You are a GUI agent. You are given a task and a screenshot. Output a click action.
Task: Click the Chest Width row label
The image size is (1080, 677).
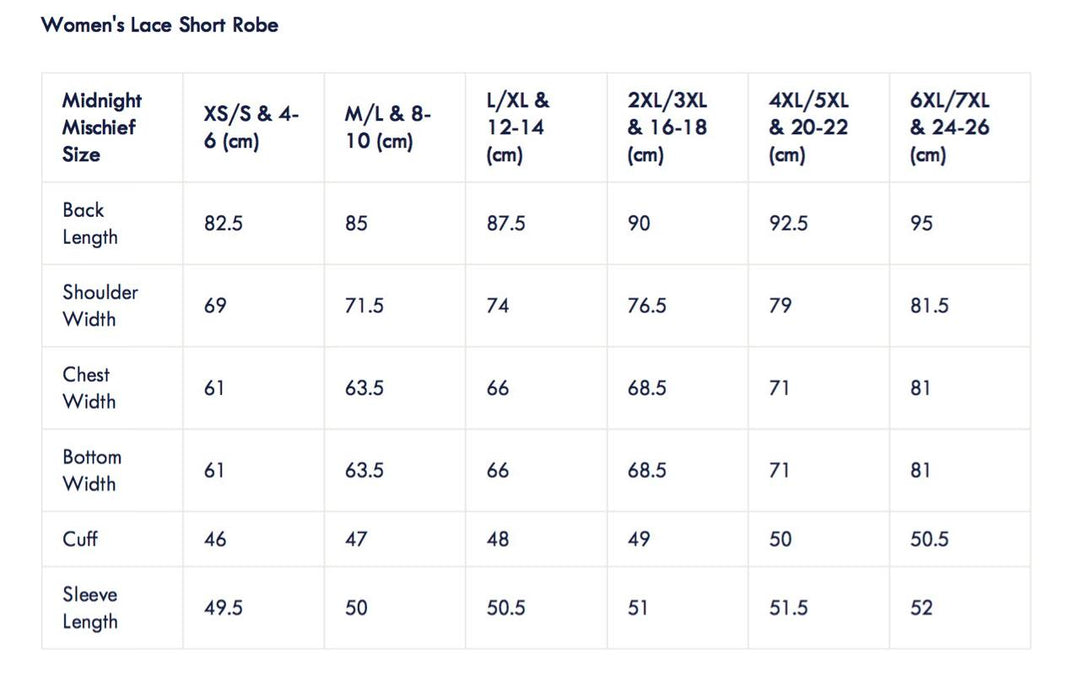click(89, 388)
